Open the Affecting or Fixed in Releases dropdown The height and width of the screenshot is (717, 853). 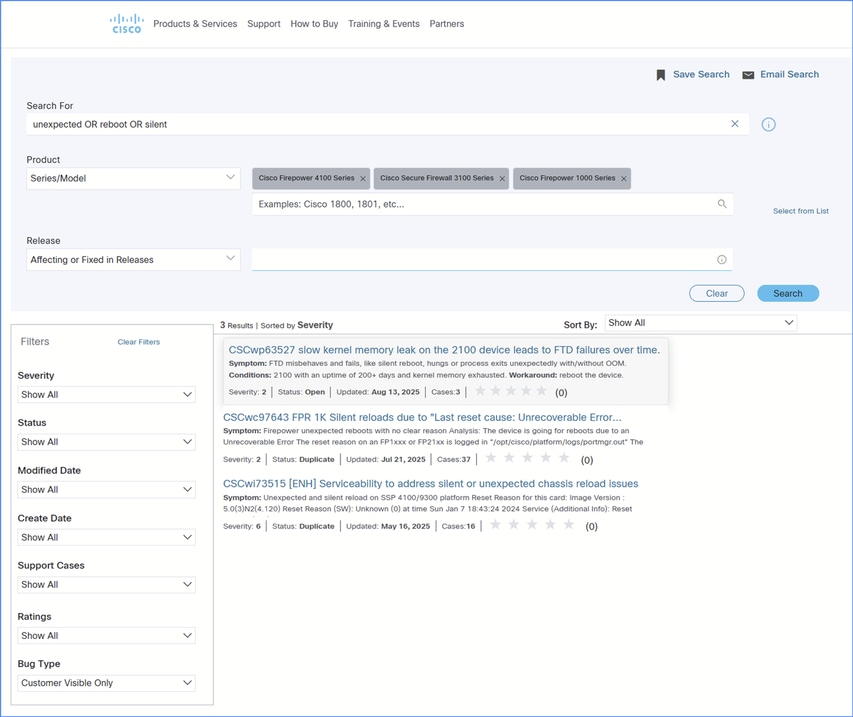133,259
